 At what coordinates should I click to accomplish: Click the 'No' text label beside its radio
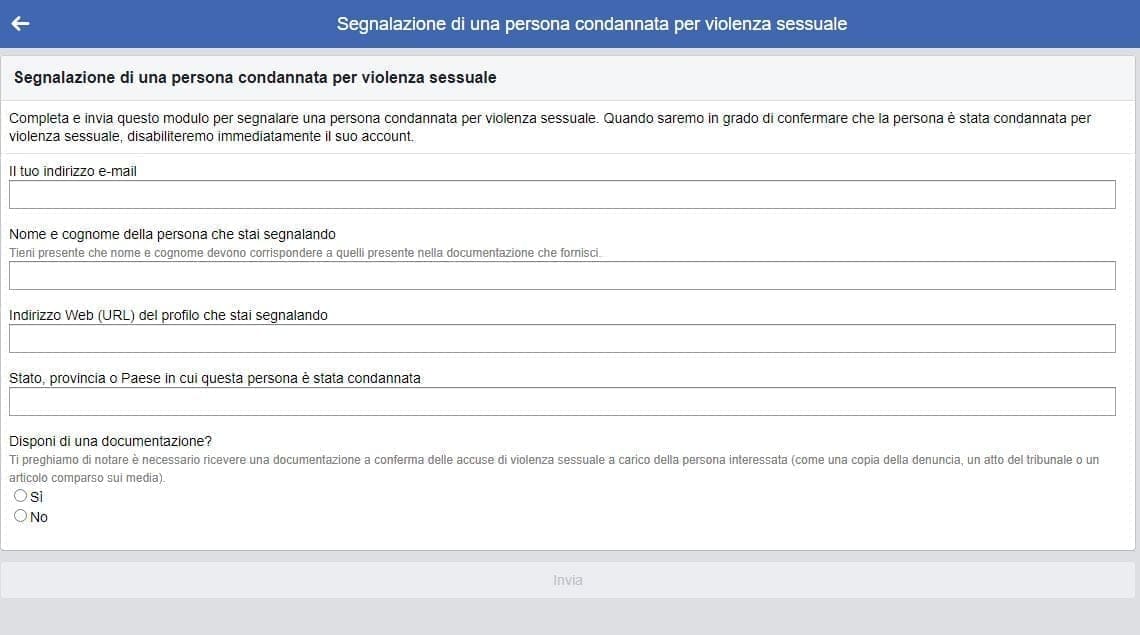(39, 517)
